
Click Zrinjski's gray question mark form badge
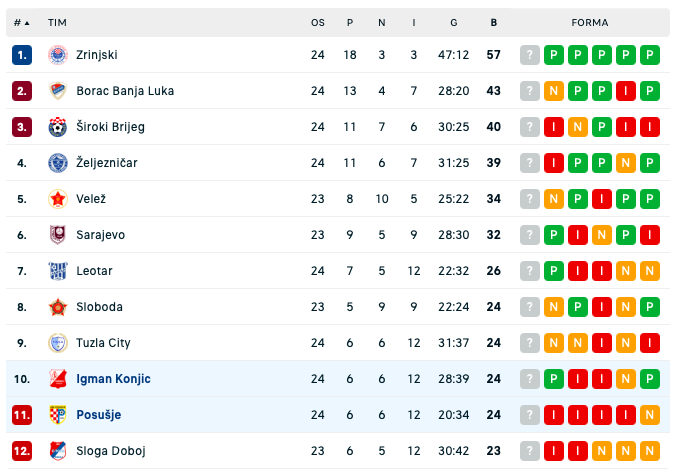530,55
